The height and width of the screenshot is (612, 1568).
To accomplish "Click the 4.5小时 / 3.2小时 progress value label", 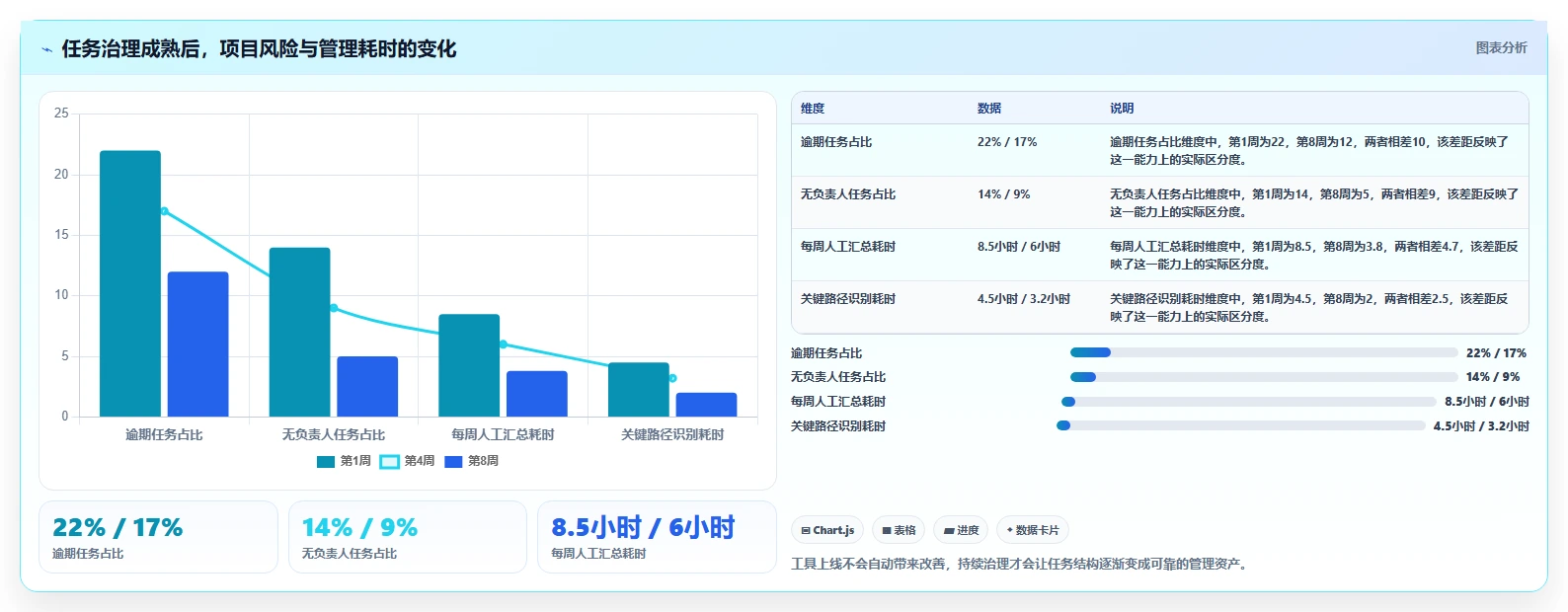I will pyautogui.click(x=1481, y=426).
